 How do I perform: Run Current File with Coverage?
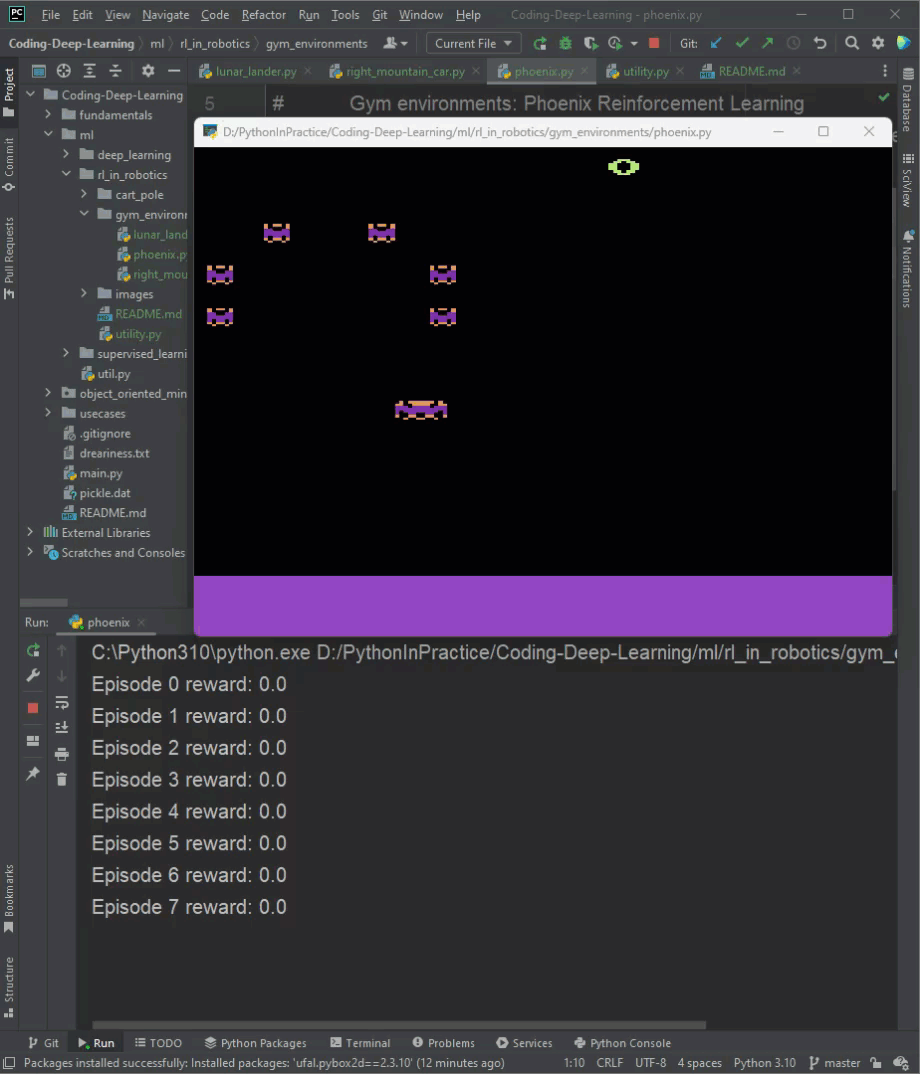[590, 44]
